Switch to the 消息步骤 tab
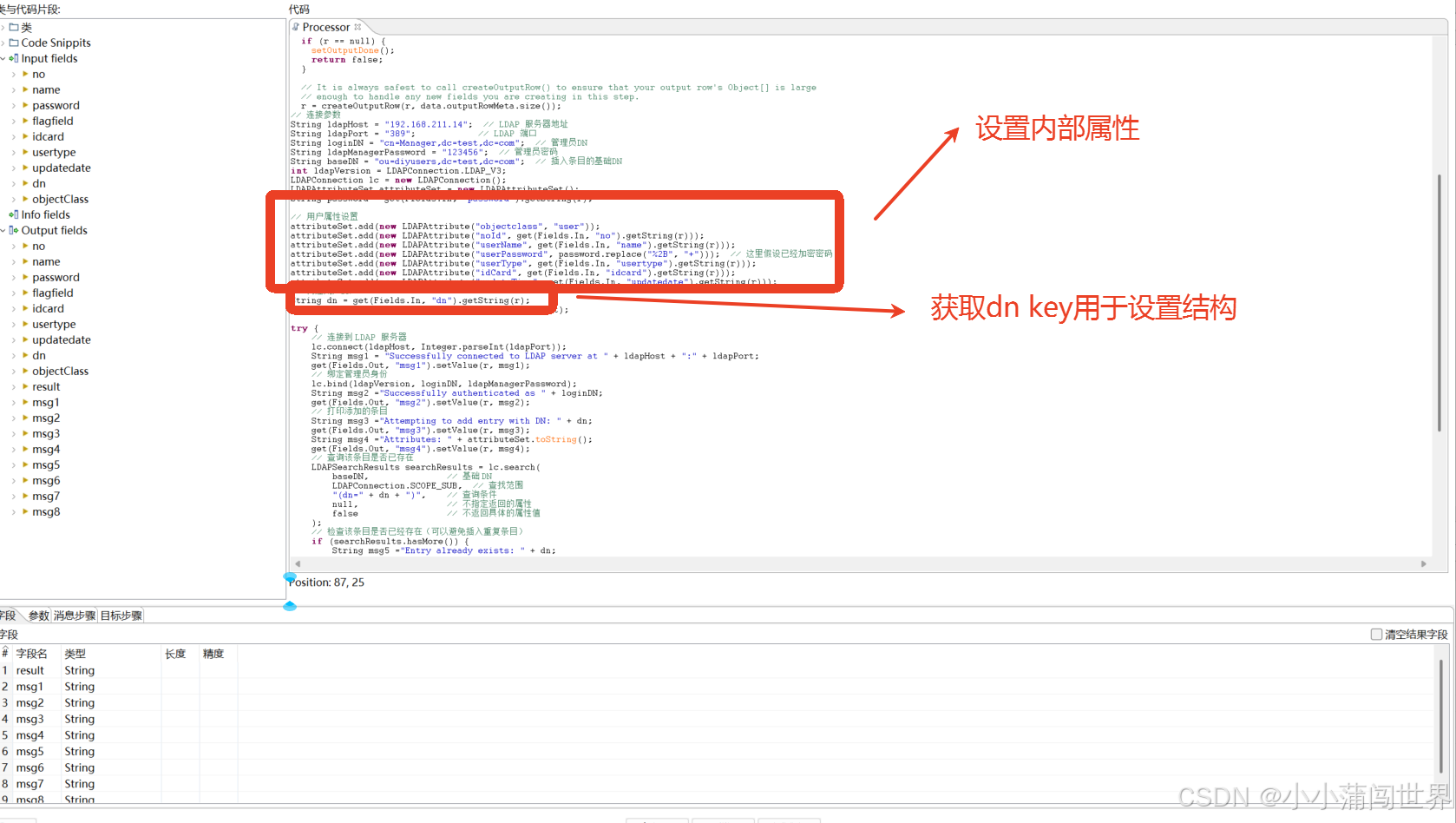 click(x=74, y=615)
